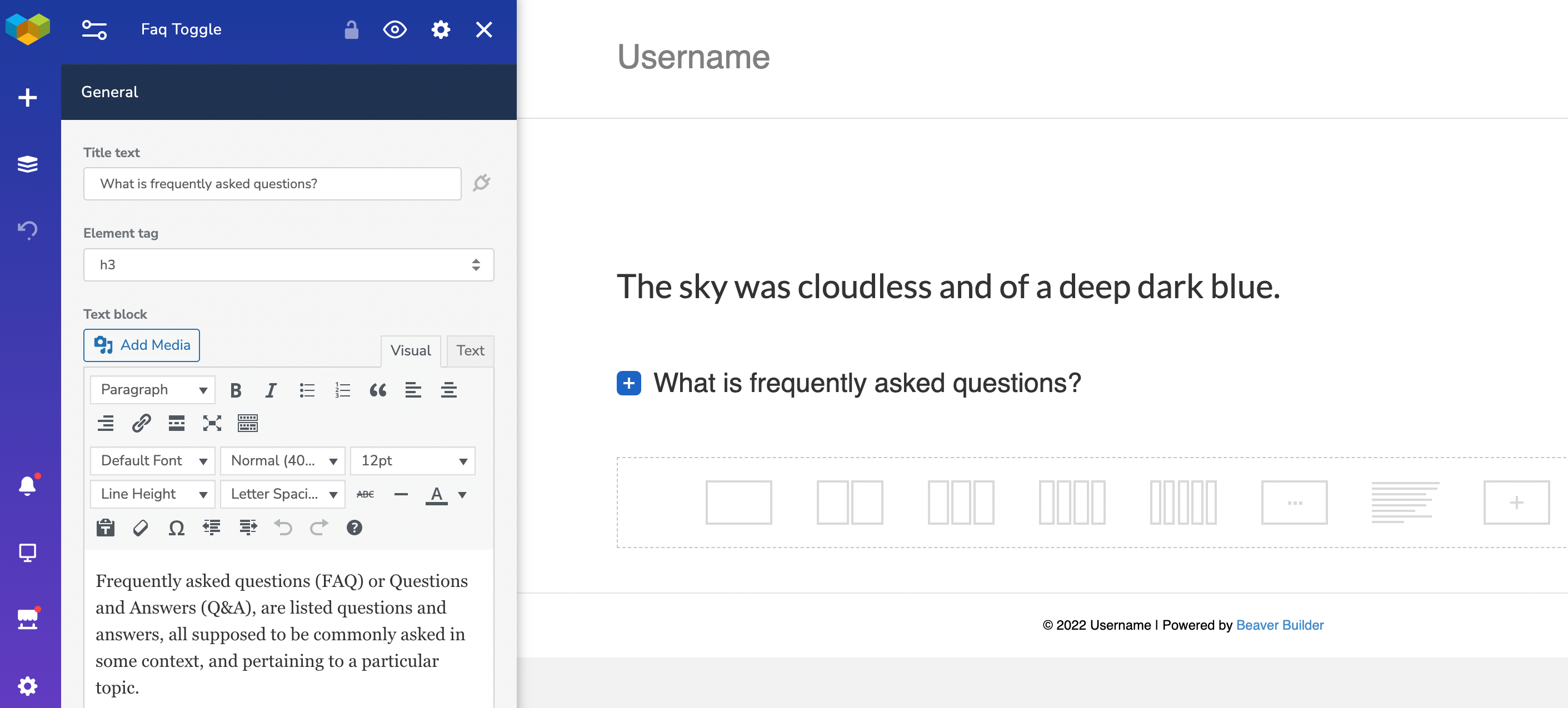Click the Add Element plus icon in sidebar
Viewport: 1568px width, 708px height.
27,97
